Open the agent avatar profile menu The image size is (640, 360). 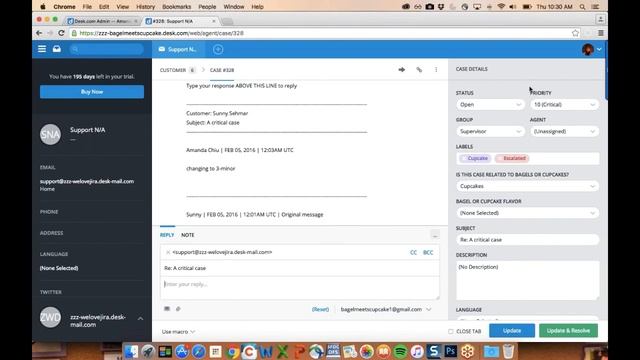click(591, 49)
